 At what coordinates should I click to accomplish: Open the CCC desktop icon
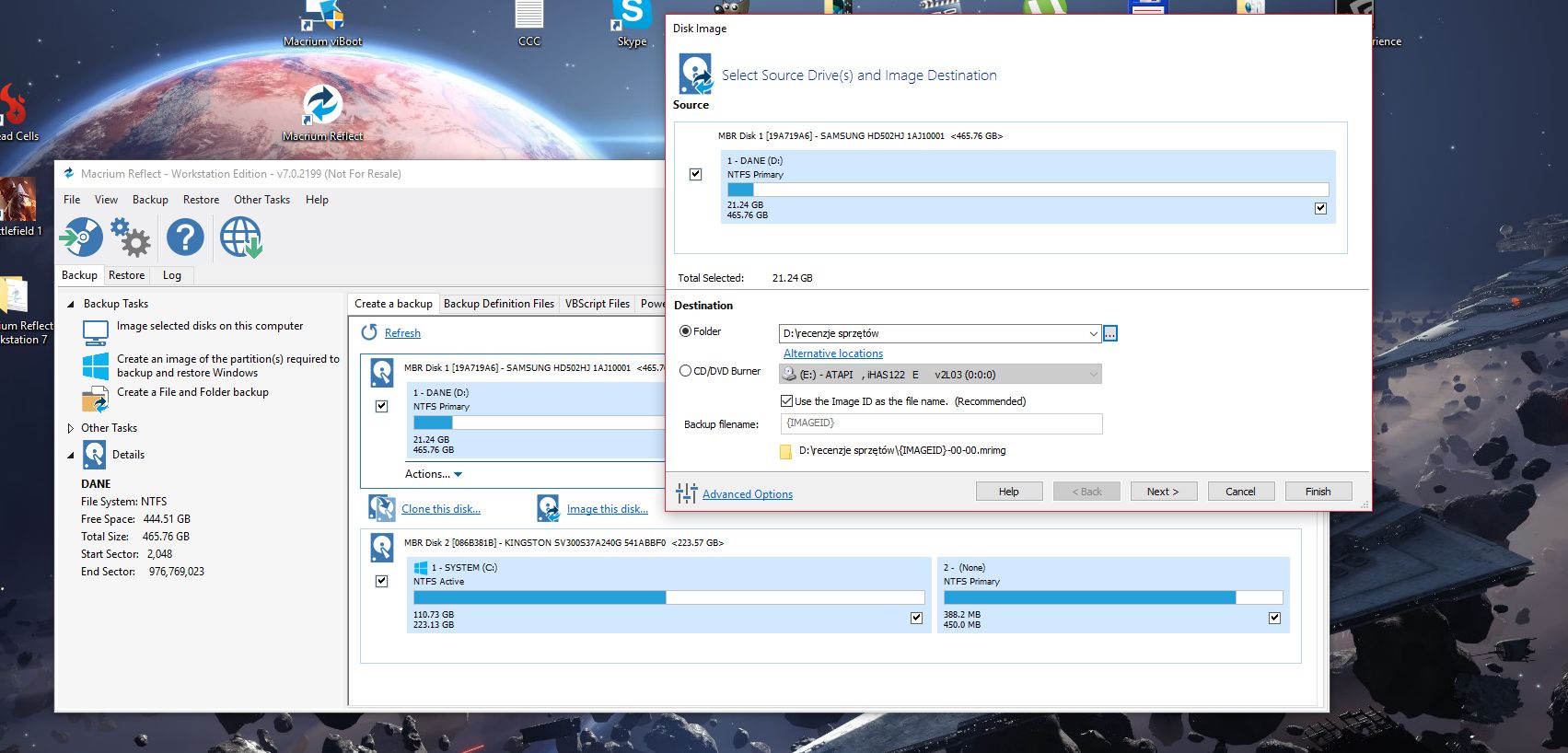click(529, 24)
